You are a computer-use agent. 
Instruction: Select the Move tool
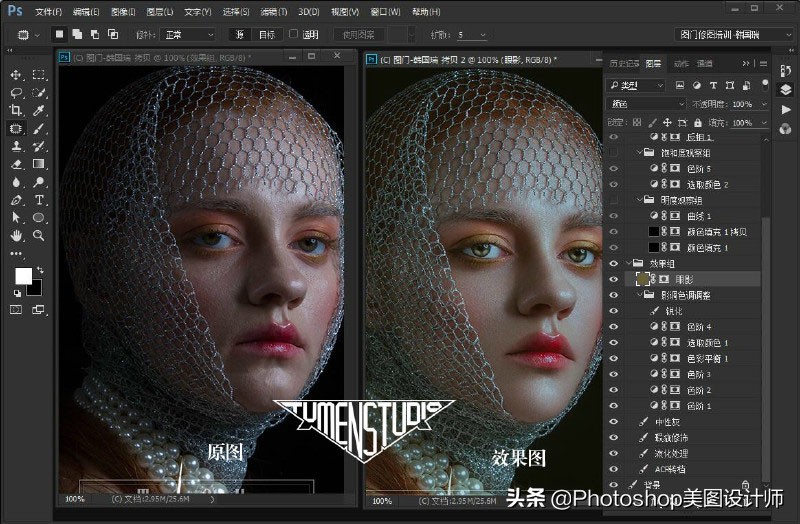coord(16,75)
